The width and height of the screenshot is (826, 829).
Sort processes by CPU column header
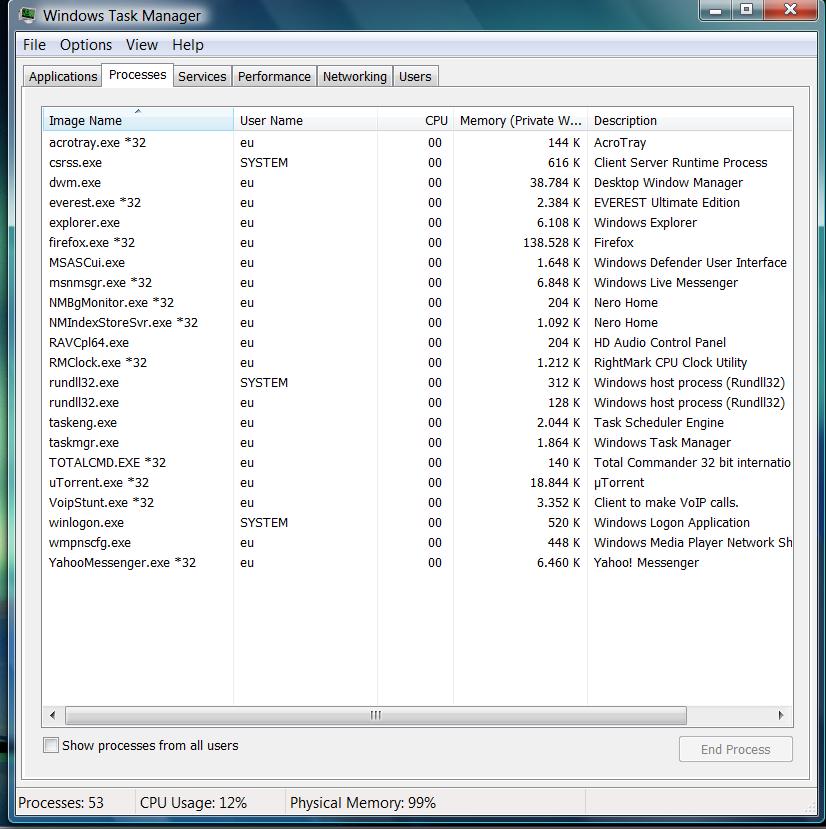pos(415,120)
